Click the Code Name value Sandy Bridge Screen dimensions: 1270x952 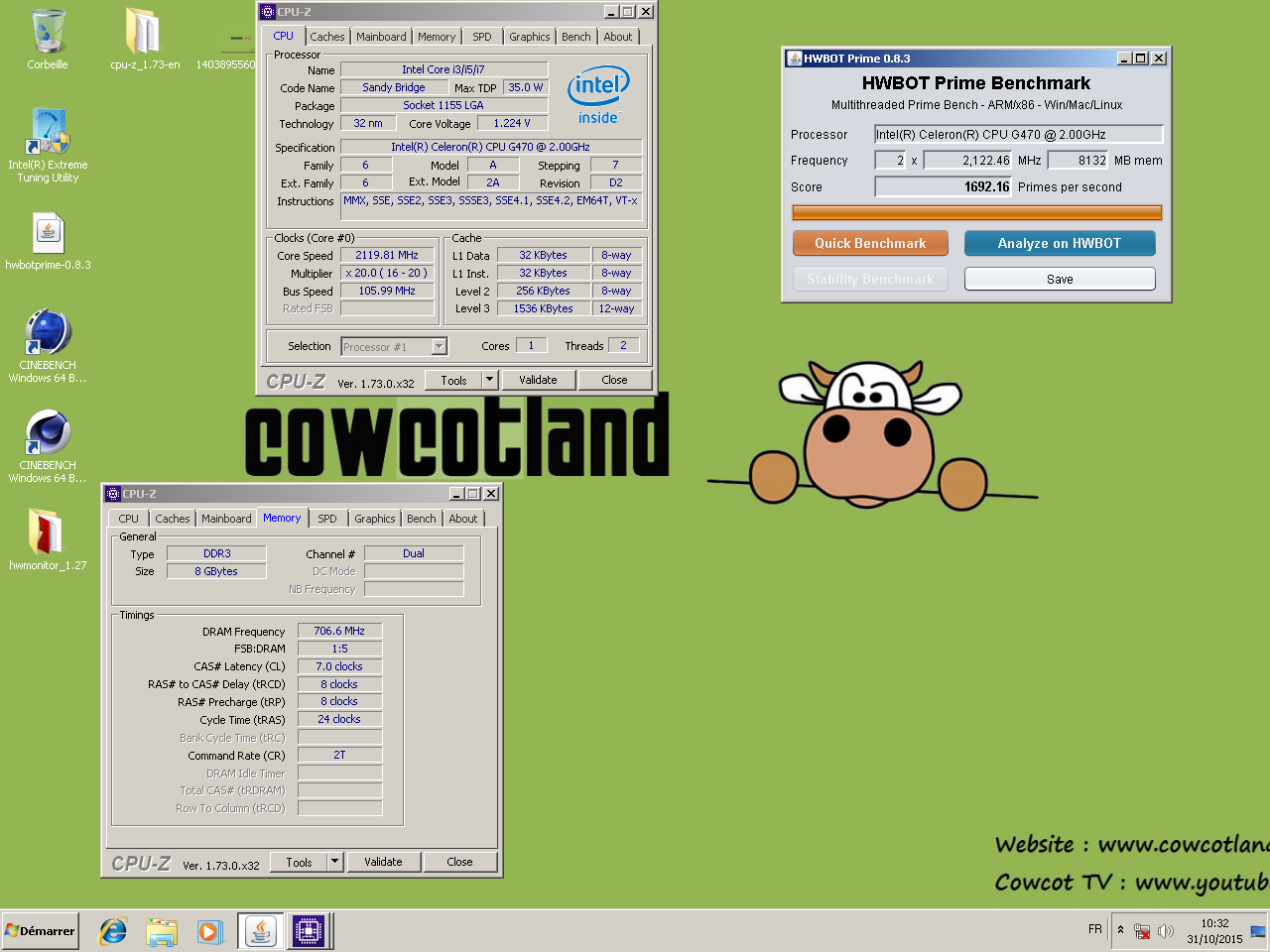394,87
